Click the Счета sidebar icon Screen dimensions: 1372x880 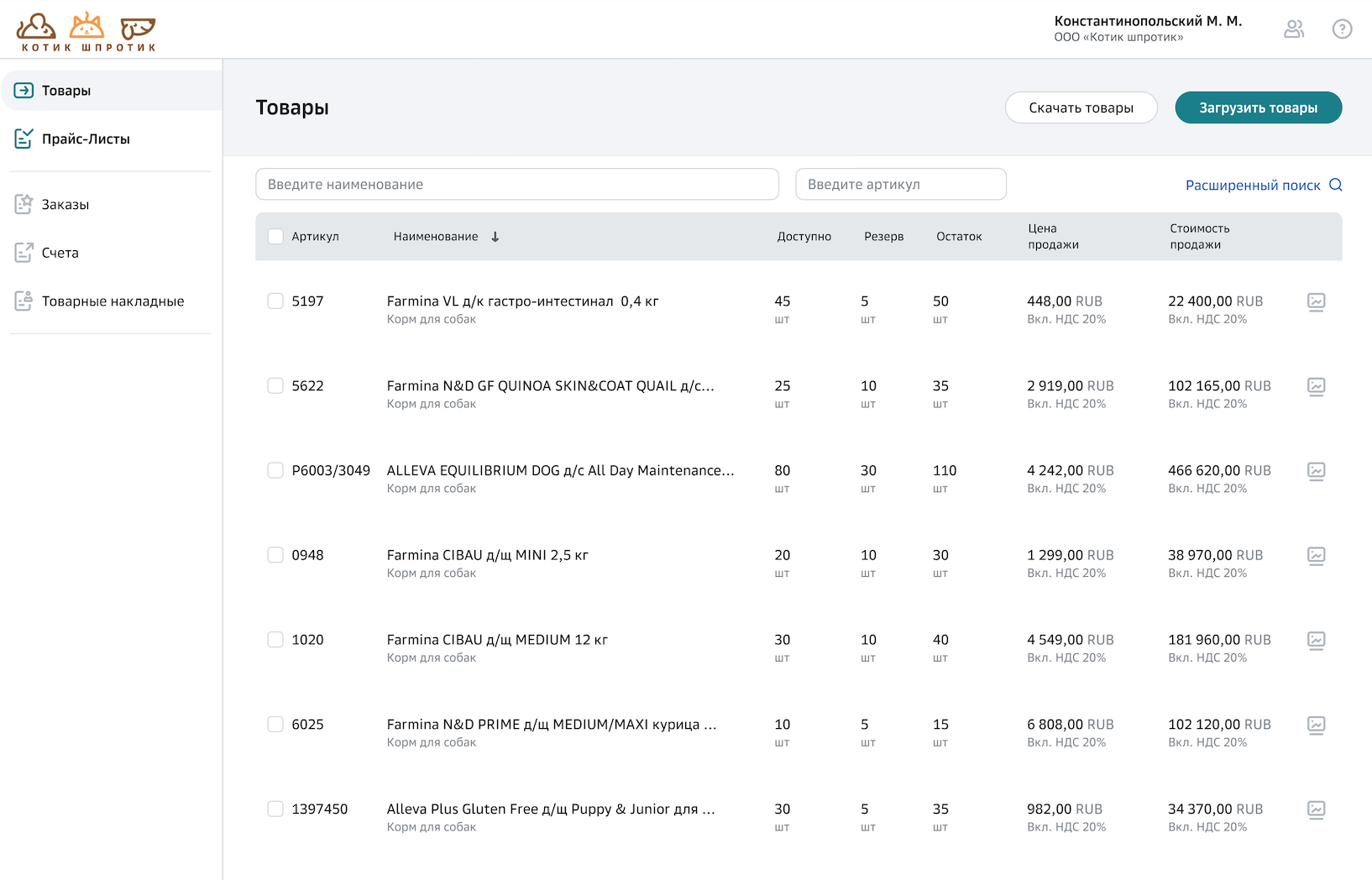coord(24,252)
